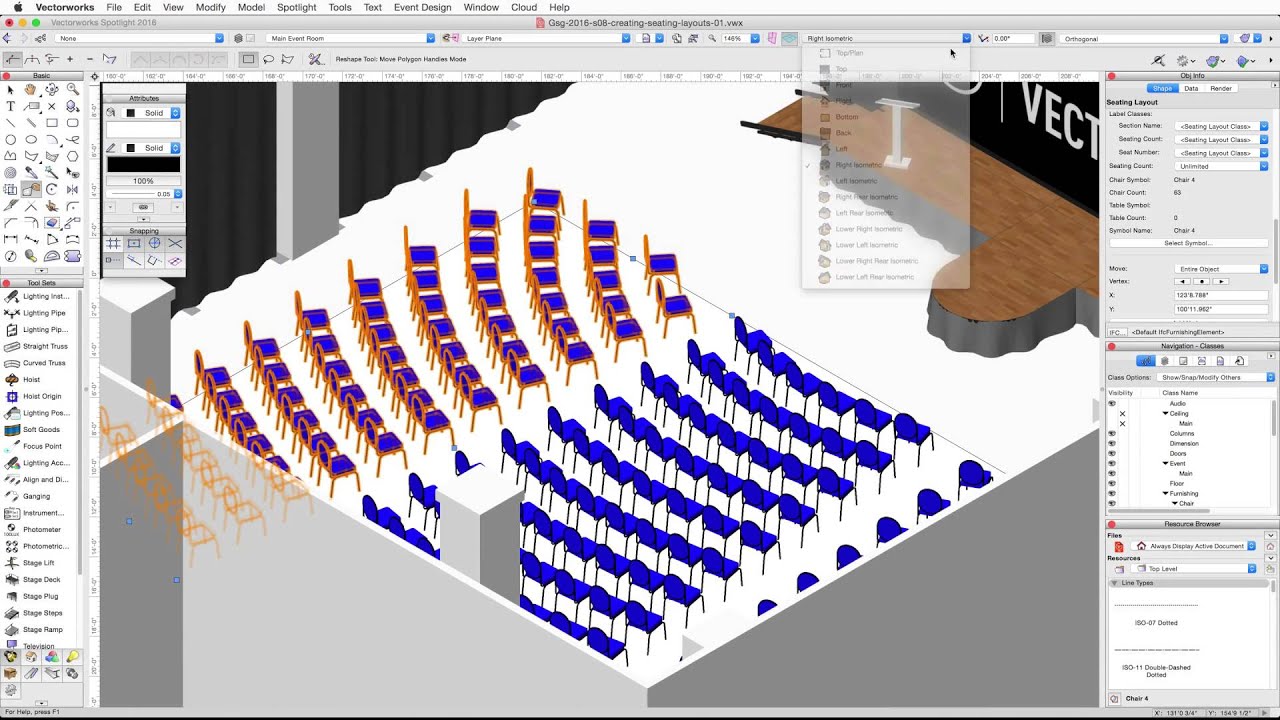Toggle Snap to Object in Snapping palette
Image resolution: width=1280 pixels, height=720 pixels.
pyautogui.click(x=134, y=243)
